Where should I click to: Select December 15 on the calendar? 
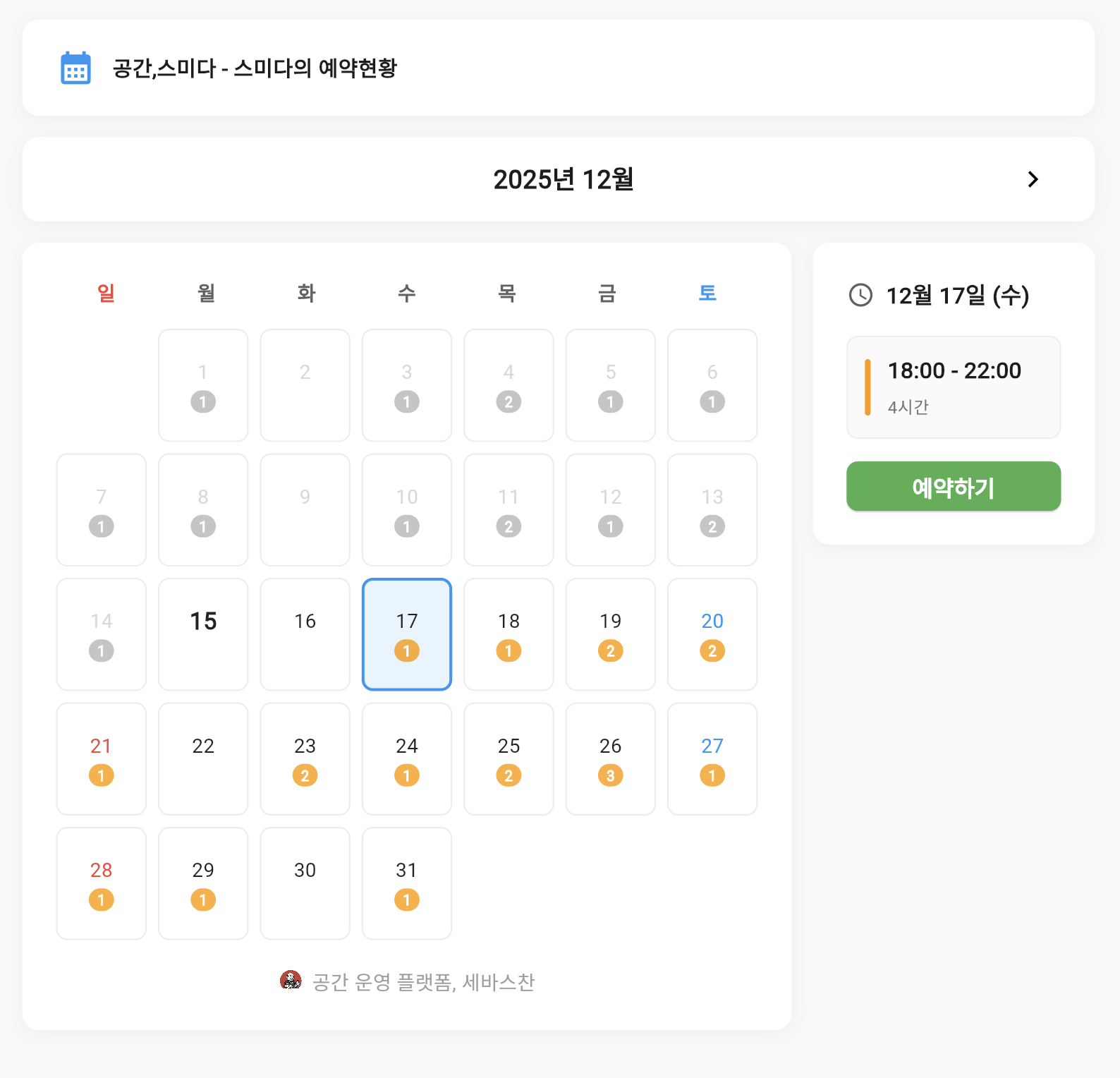coord(203,634)
